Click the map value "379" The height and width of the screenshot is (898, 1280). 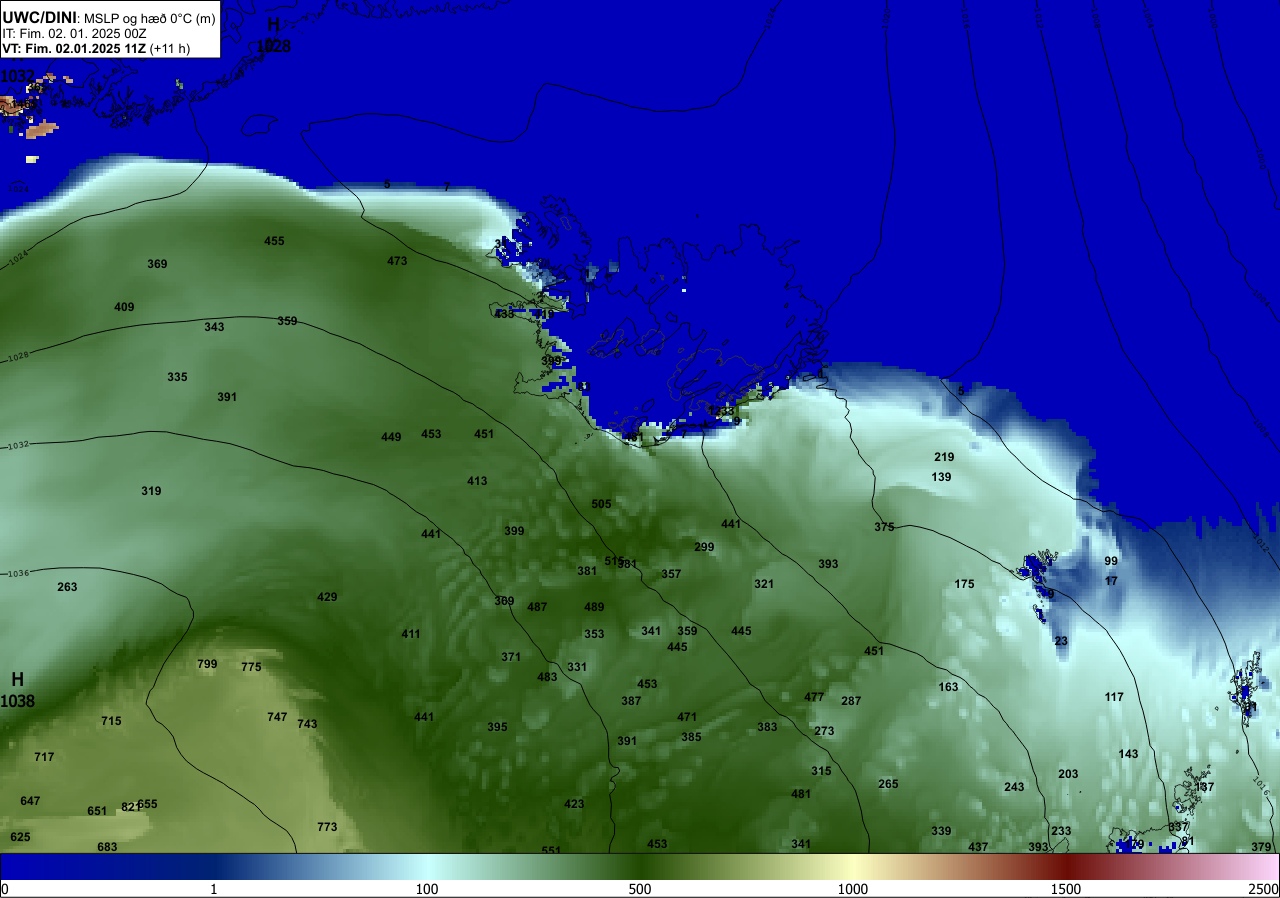tap(1261, 847)
